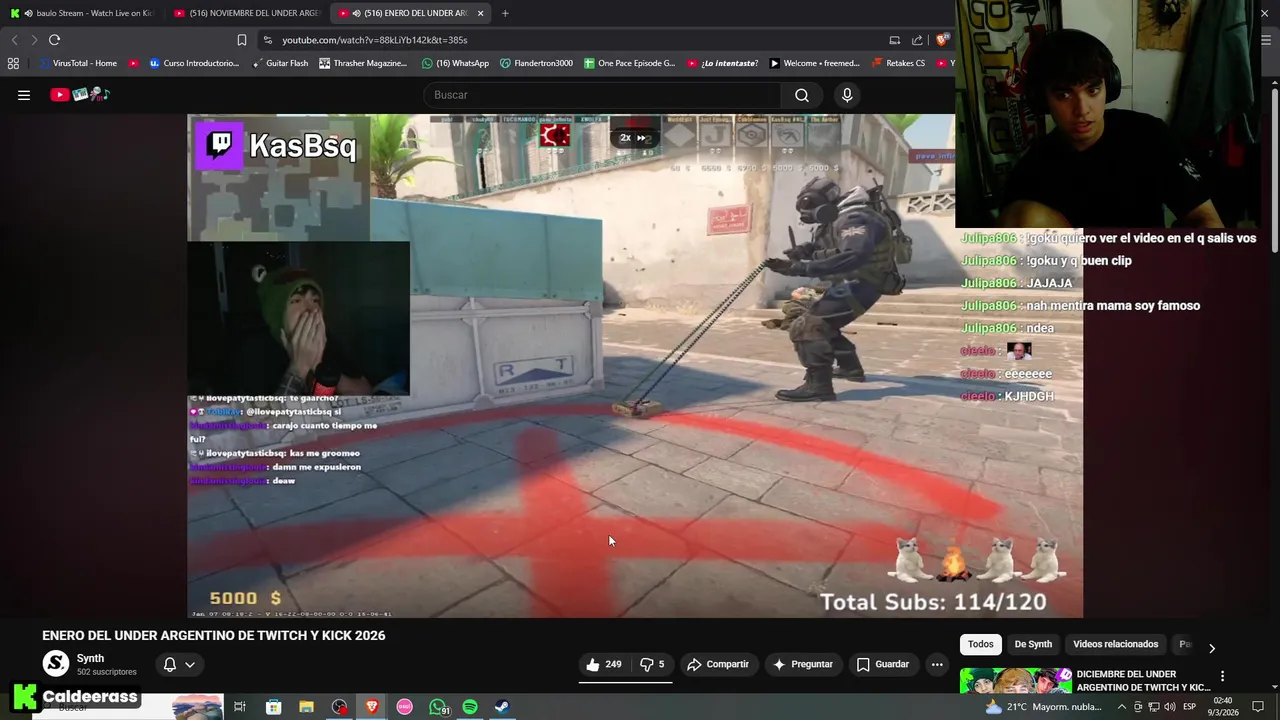Image resolution: width=1280 pixels, height=720 pixels.
Task: Open the weather widget on taskbar
Action: click(x=1041, y=707)
